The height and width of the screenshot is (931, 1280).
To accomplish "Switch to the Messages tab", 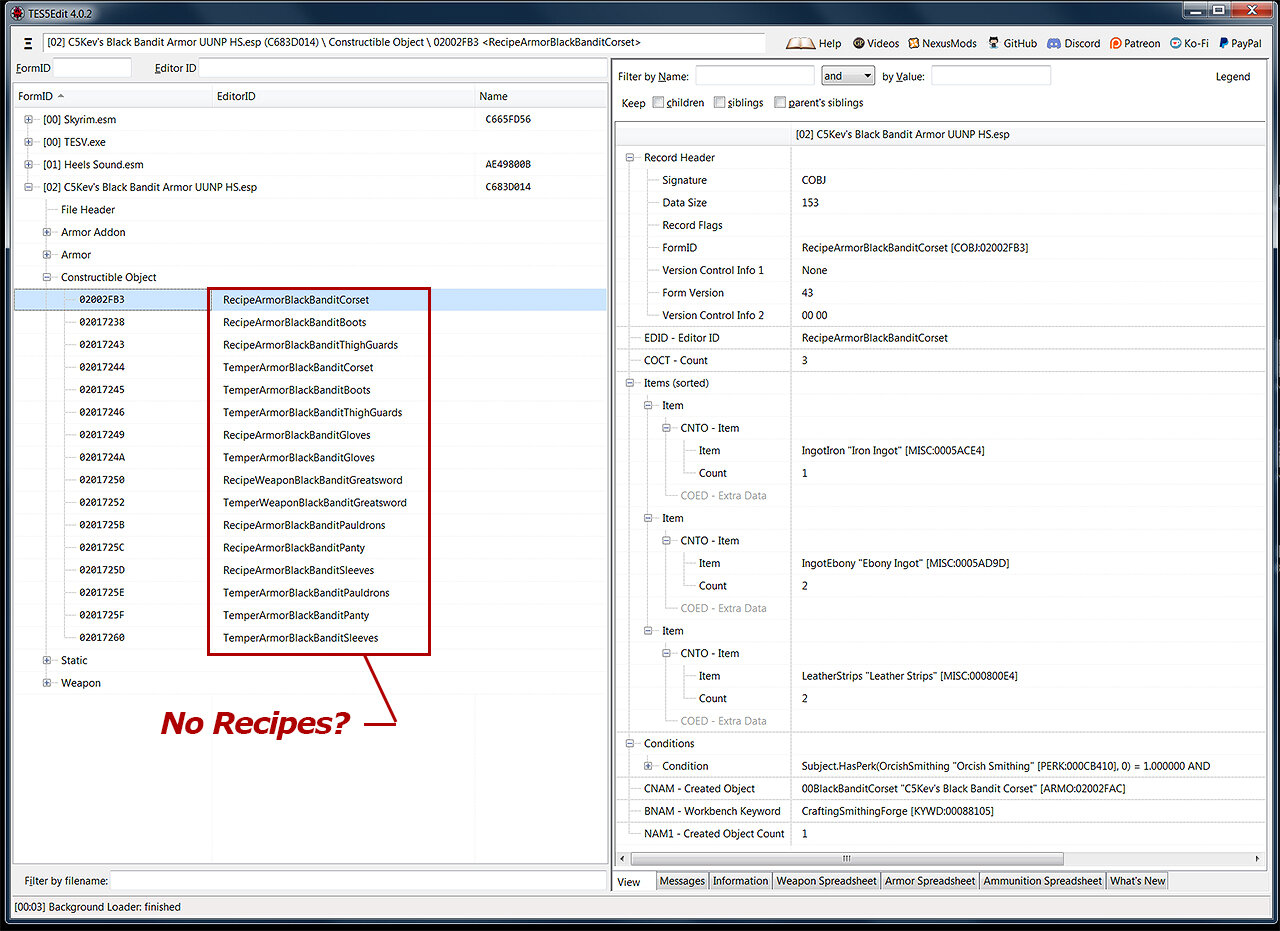I will pyautogui.click(x=682, y=881).
